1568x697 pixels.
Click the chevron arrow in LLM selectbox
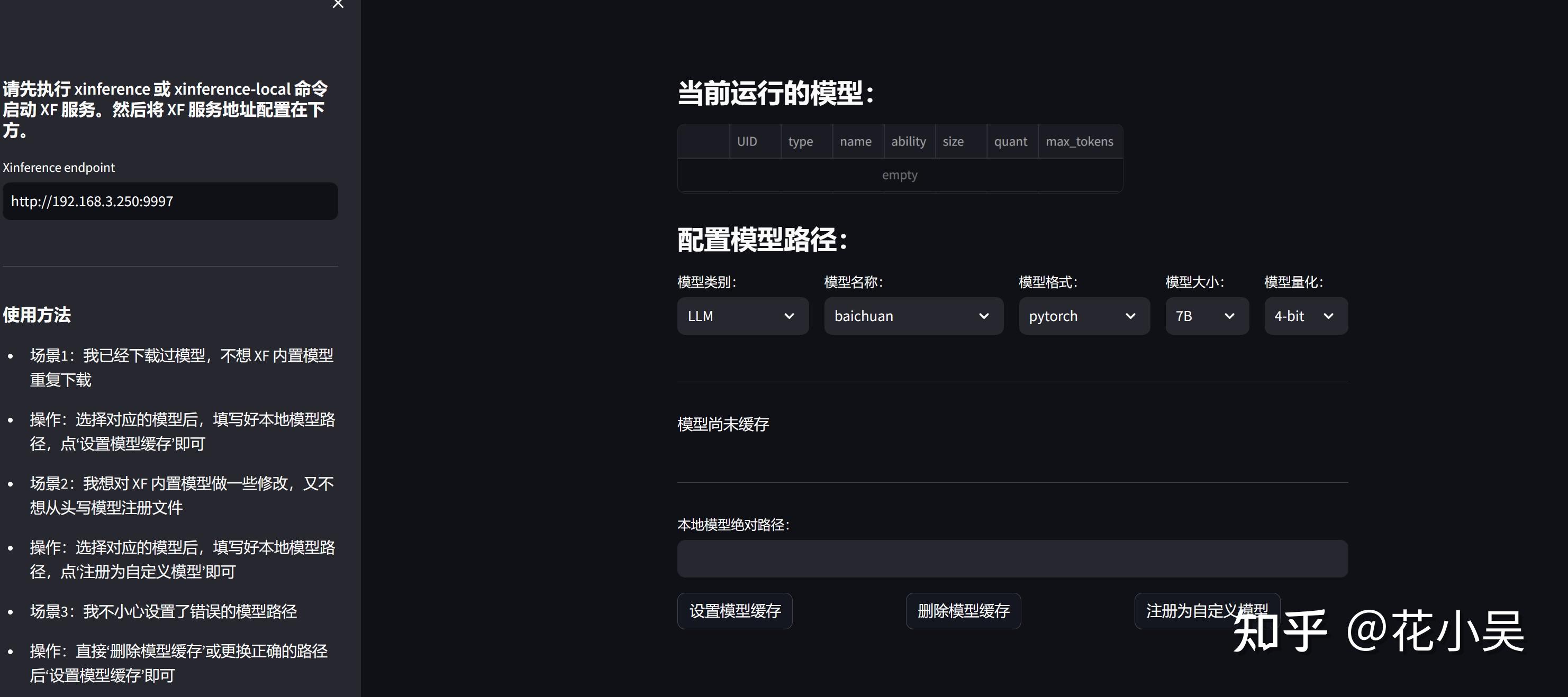click(x=789, y=316)
